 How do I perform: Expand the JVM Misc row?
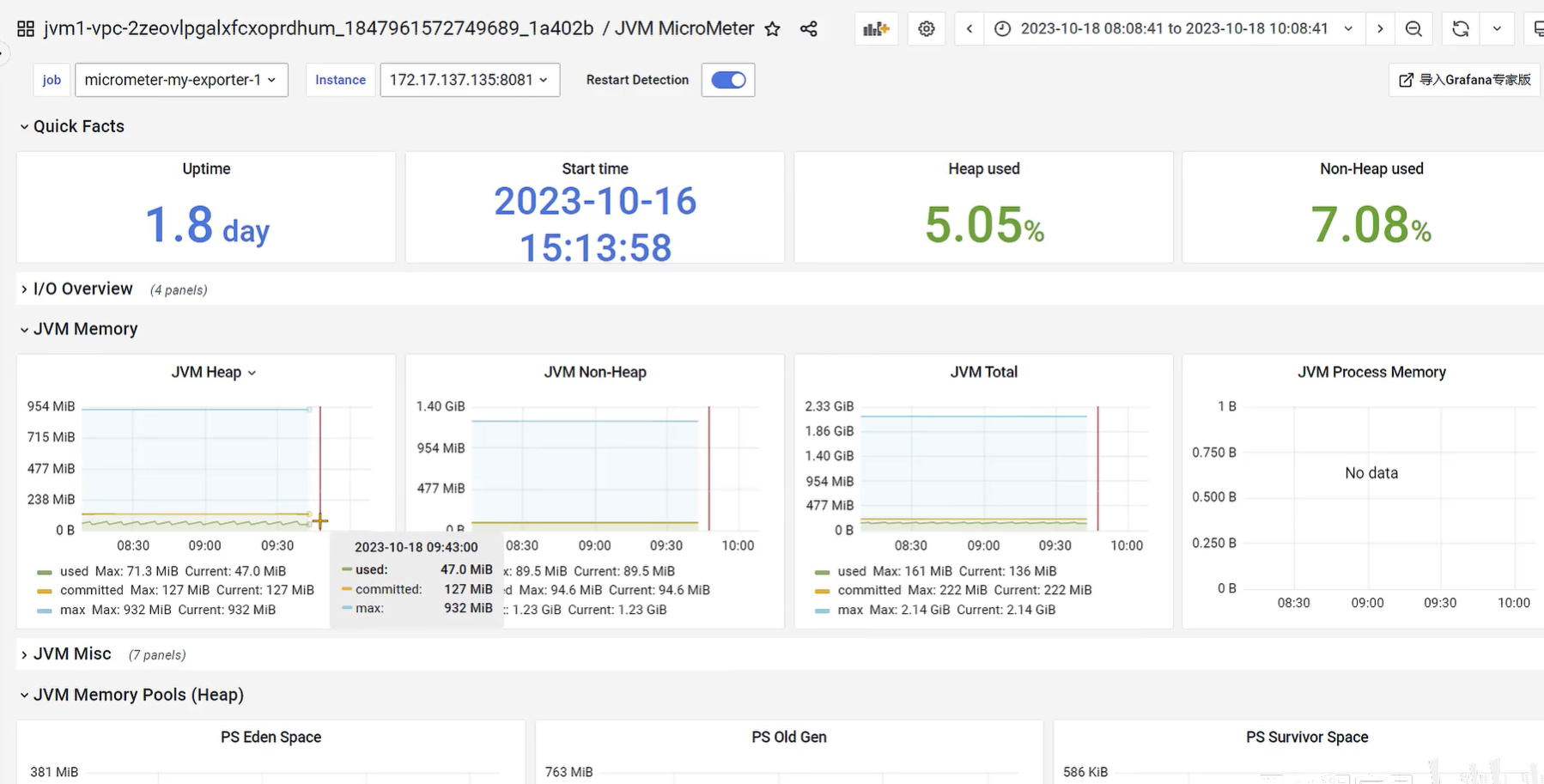pyautogui.click(x=65, y=653)
